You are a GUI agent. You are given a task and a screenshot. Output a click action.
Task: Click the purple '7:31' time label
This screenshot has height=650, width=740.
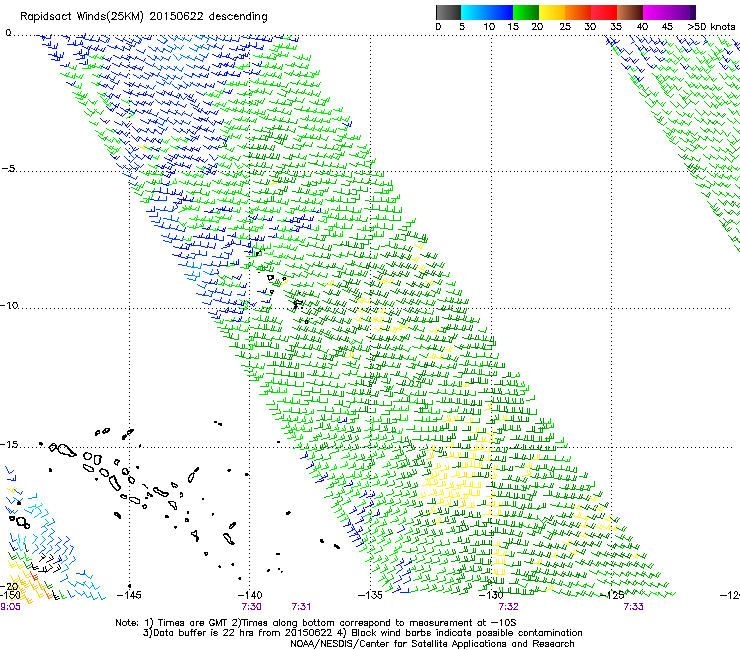tap(301, 607)
